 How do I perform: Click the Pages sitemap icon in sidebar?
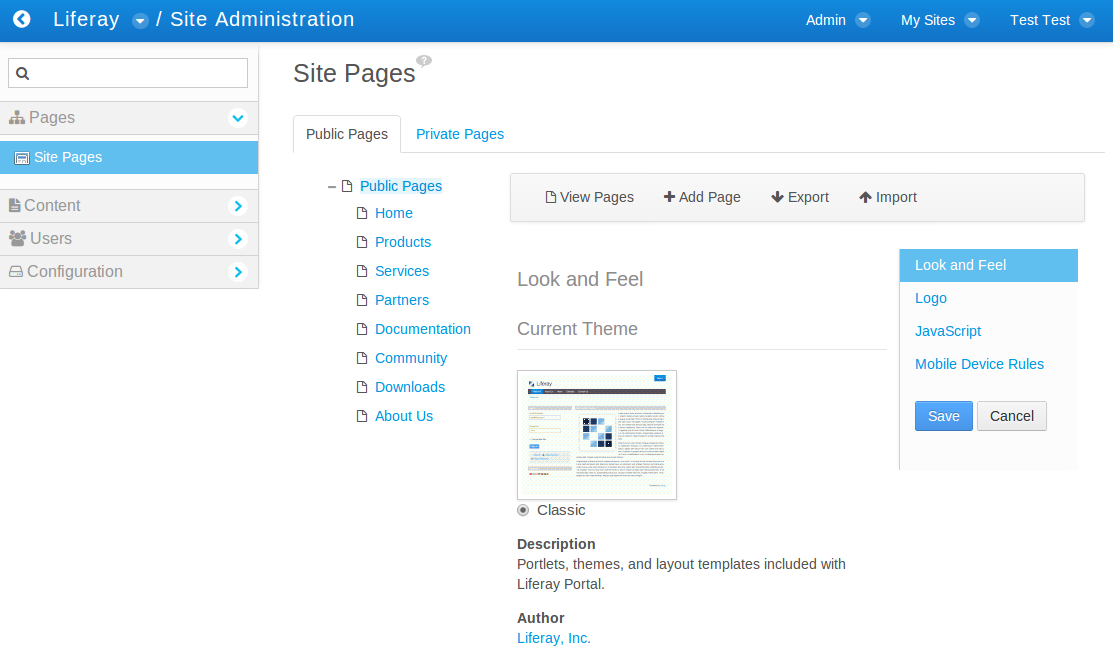click(x=17, y=118)
